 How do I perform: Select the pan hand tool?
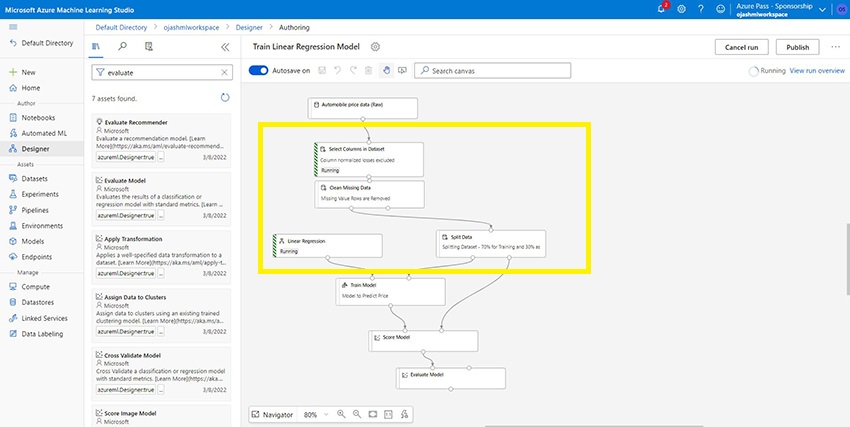386,70
